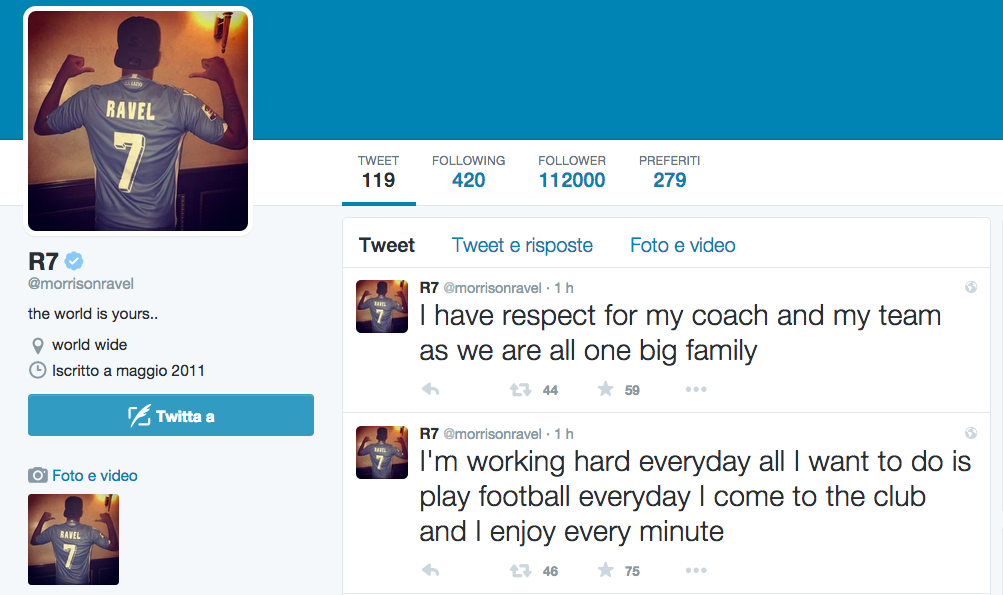Open photo thumbnail under sidebar 'Foto e video'

click(73, 539)
